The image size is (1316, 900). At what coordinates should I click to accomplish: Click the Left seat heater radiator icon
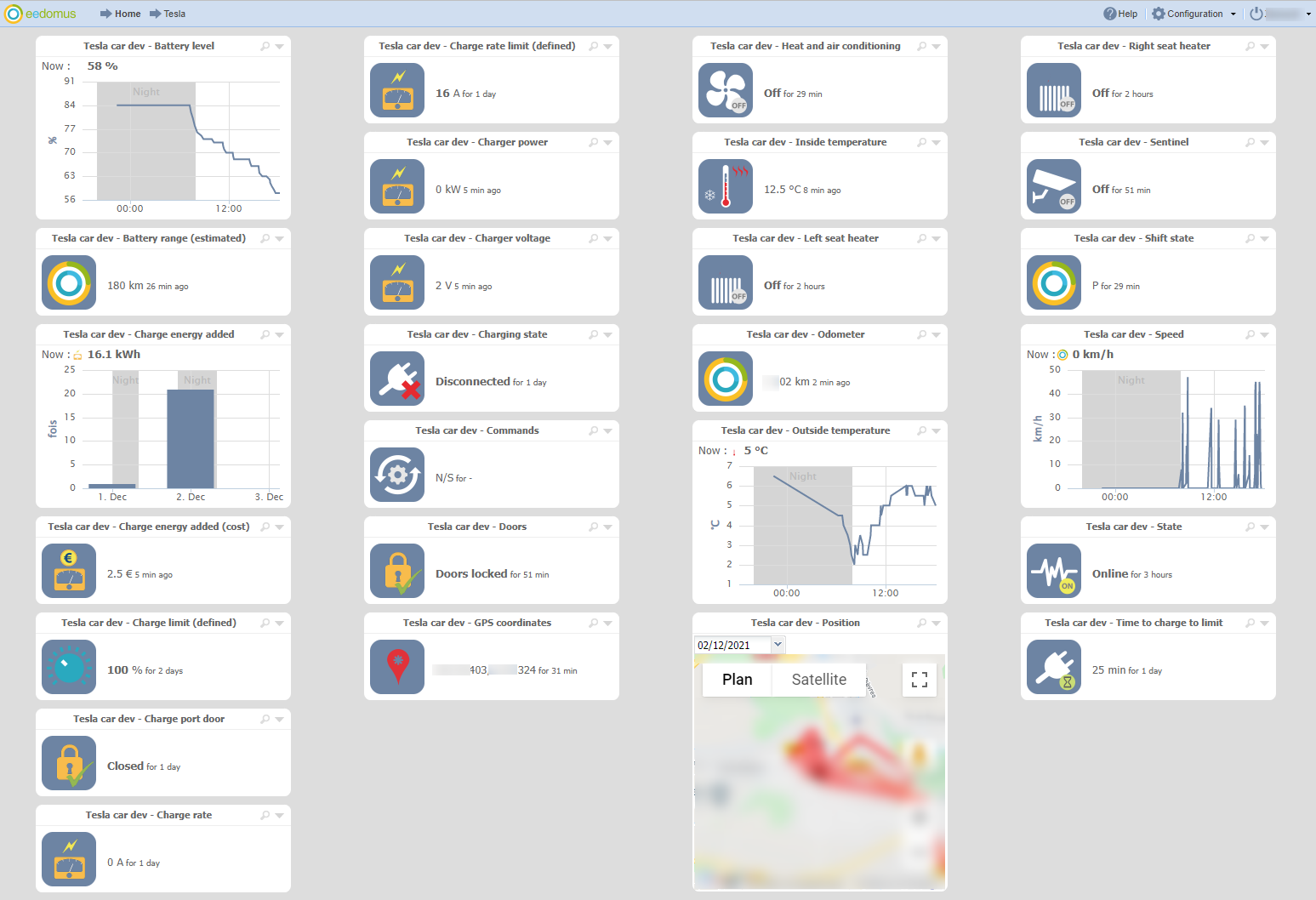click(x=726, y=282)
